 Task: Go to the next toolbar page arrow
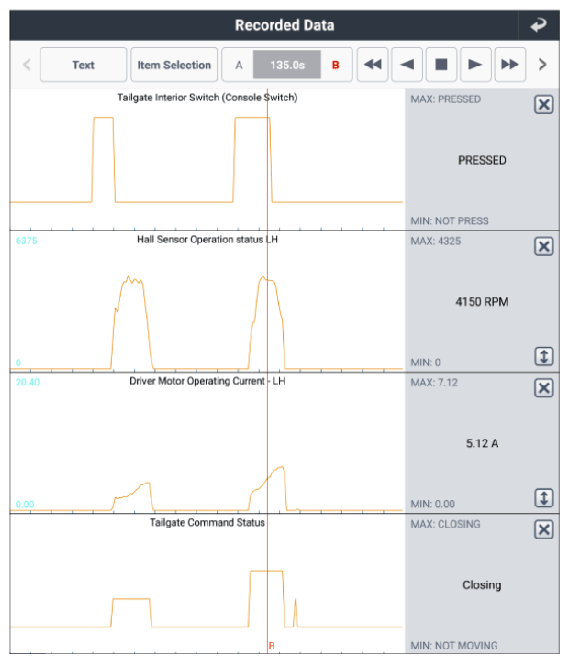(x=543, y=65)
